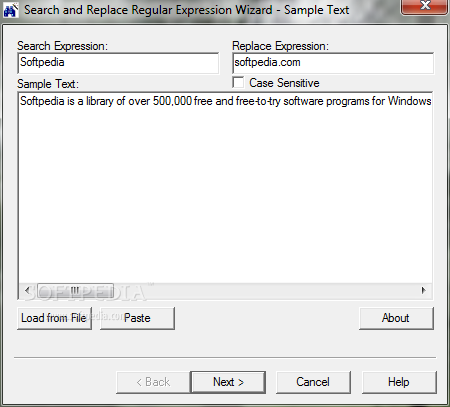Image resolution: width=450 pixels, height=407 pixels.
Task: Click the binoculars app icon in title bar
Action: click(10, 10)
